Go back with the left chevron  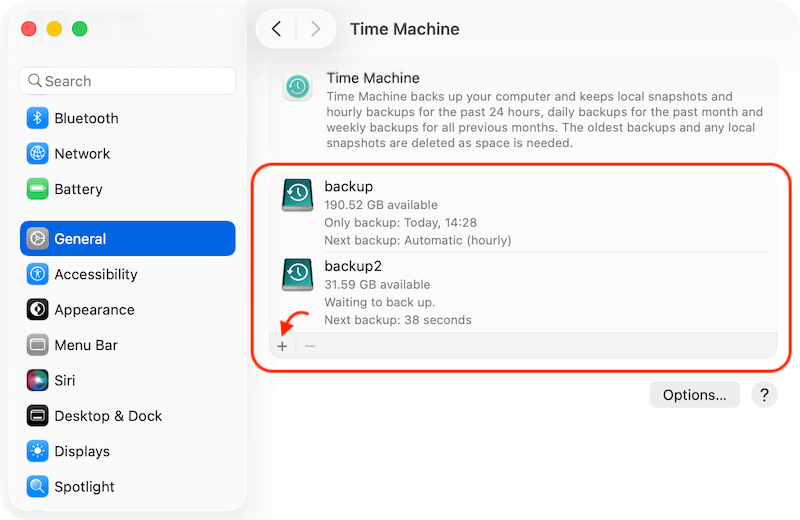276,29
